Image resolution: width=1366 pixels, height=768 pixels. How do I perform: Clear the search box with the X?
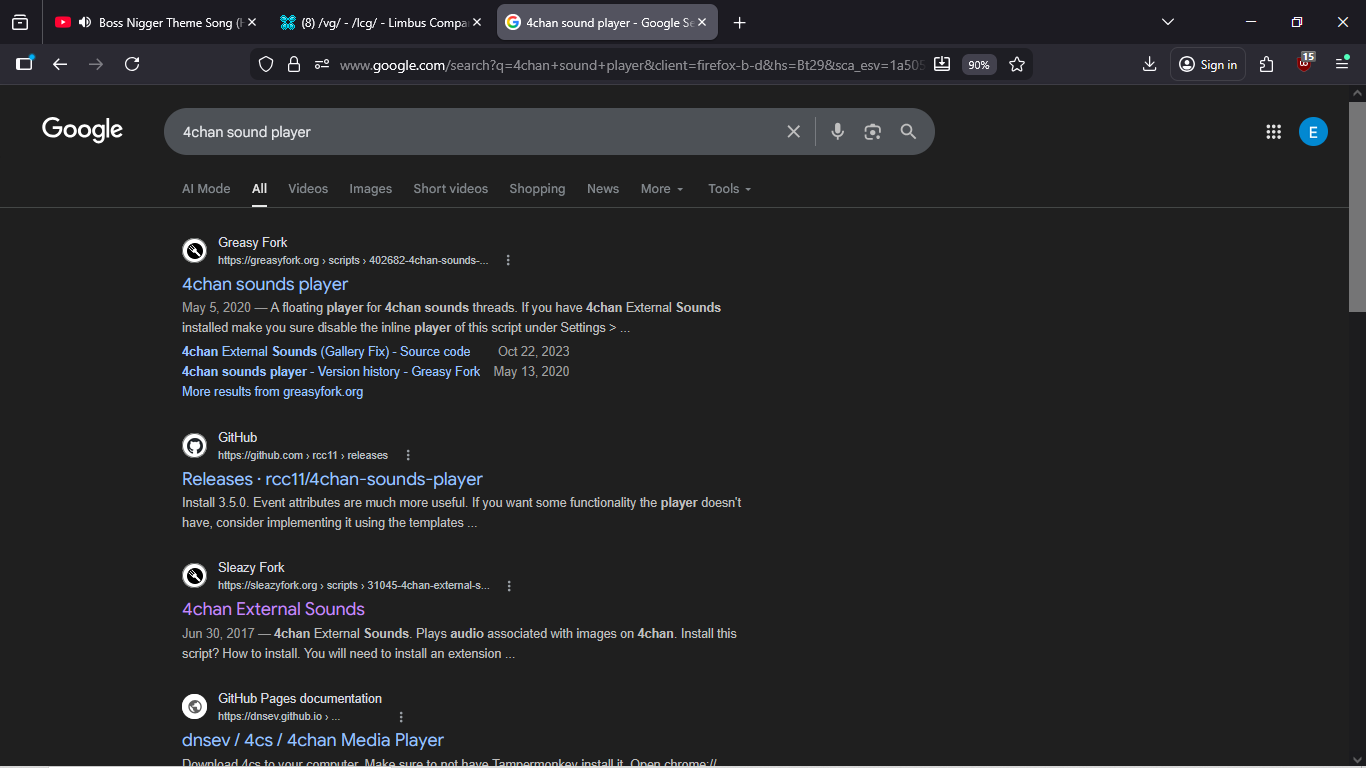pos(794,131)
